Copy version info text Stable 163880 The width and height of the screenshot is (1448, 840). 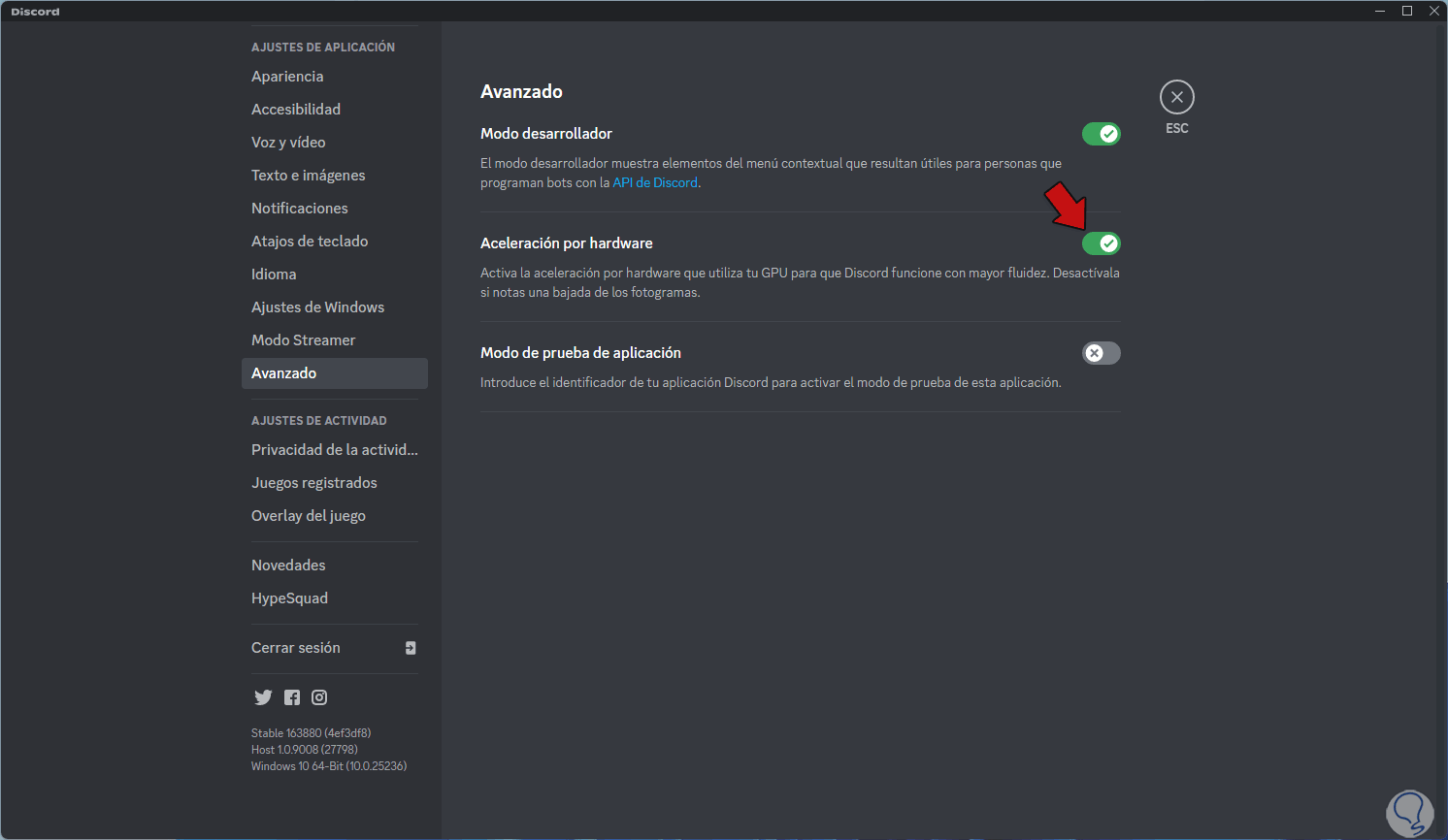click(x=311, y=733)
